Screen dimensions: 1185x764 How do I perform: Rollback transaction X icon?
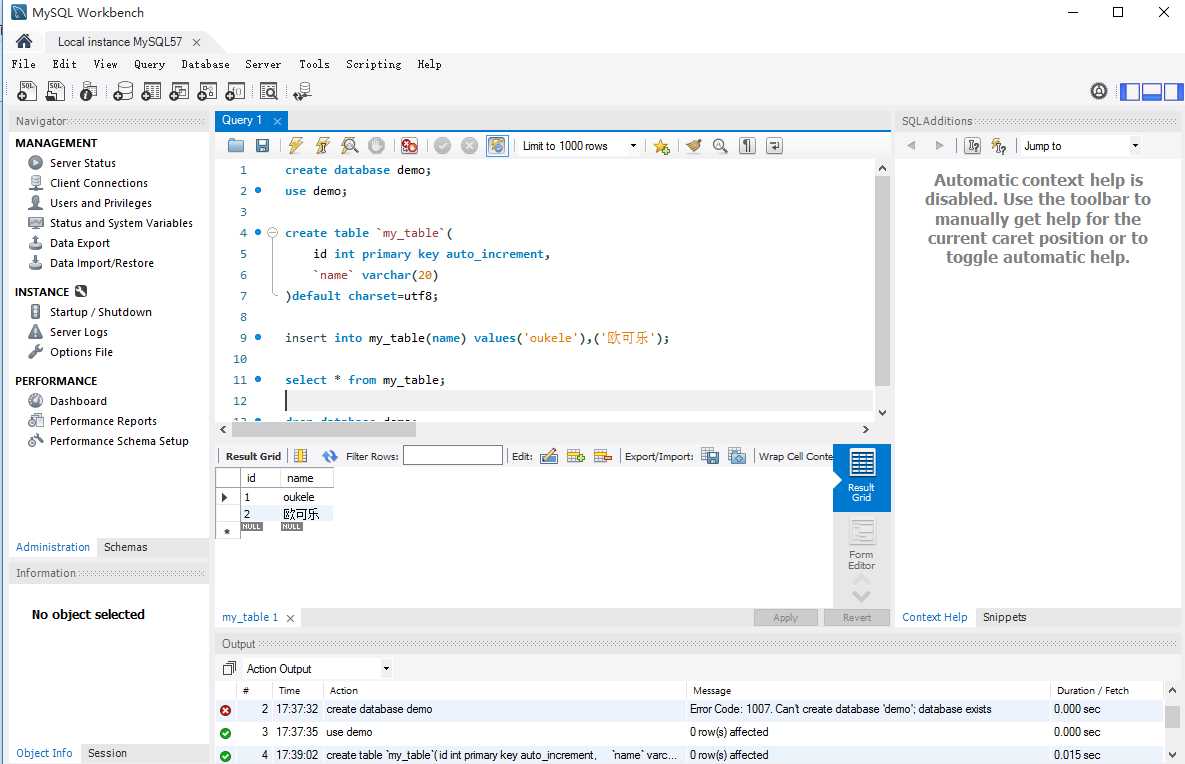tap(469, 146)
